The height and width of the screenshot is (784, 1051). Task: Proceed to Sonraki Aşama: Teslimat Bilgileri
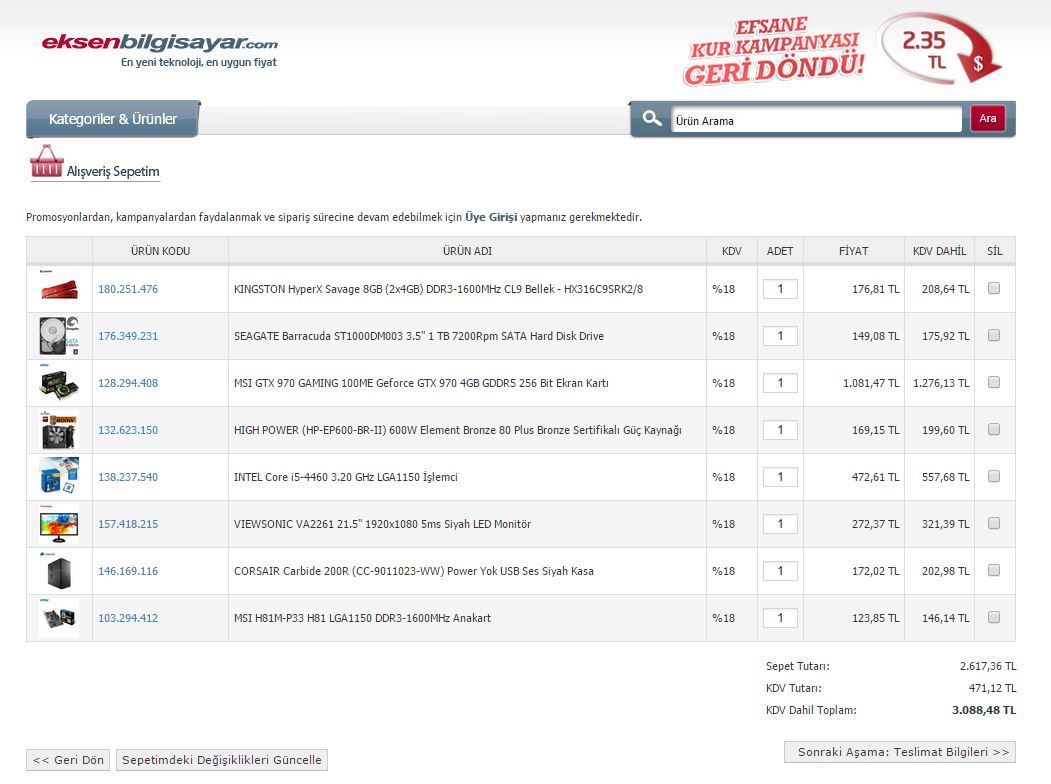point(900,752)
